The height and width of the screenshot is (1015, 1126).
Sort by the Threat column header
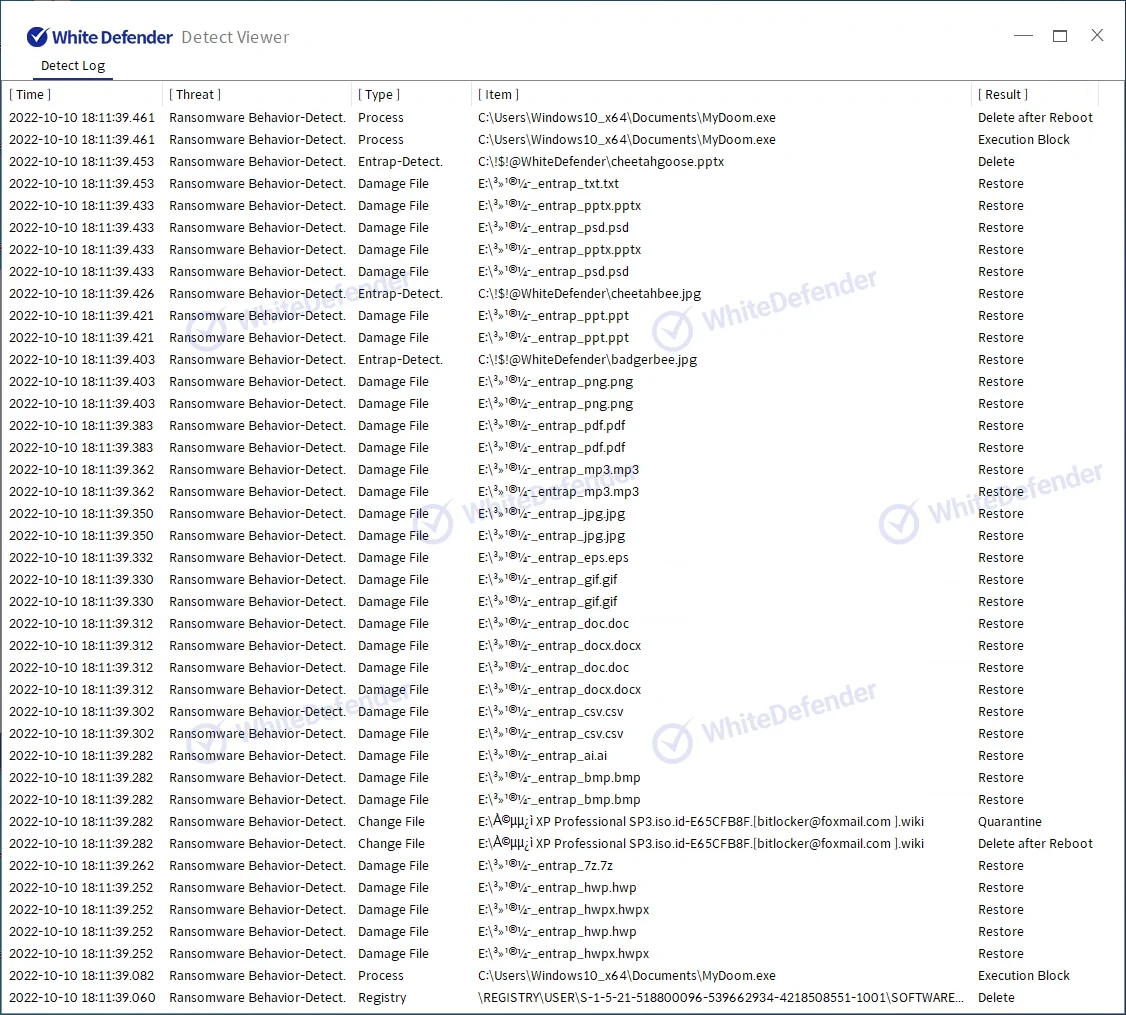pos(195,95)
